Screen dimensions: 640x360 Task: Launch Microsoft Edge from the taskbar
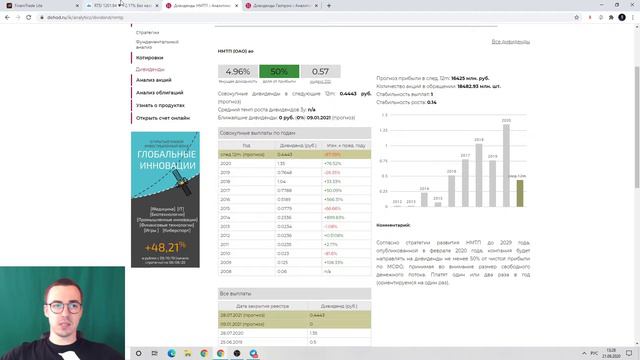click(171, 353)
